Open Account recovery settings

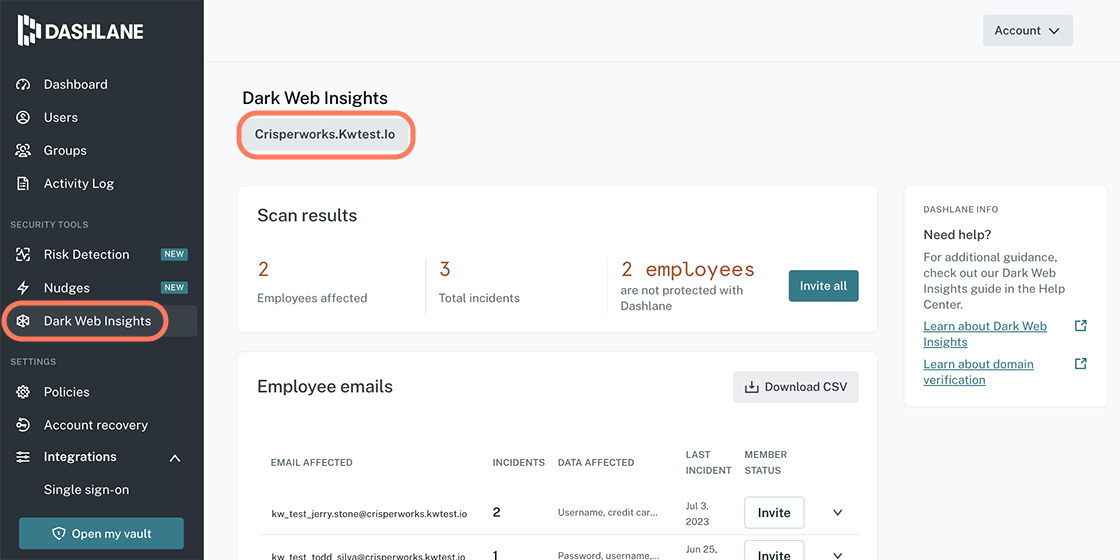coord(96,425)
